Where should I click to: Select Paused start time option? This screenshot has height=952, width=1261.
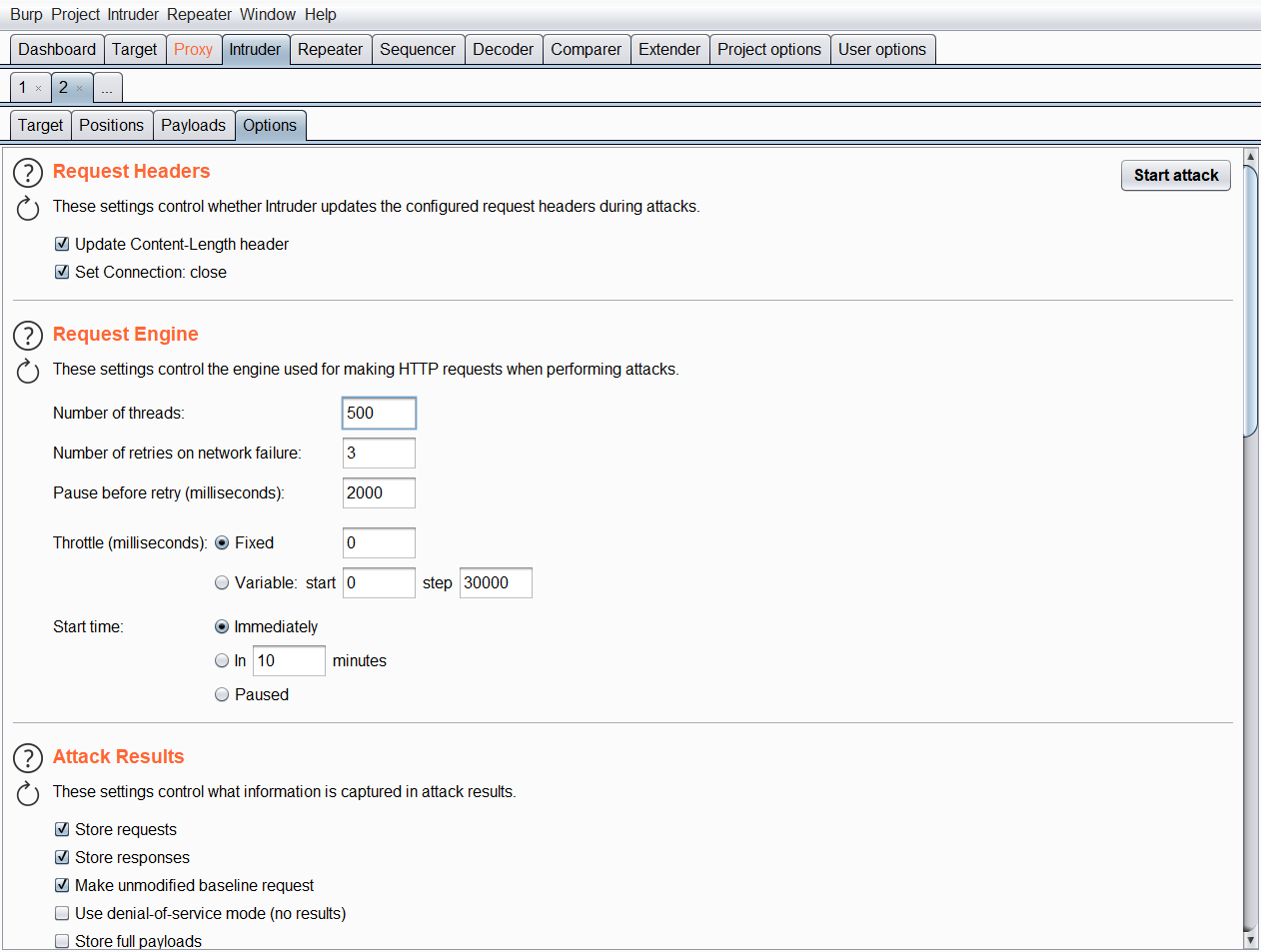tap(222, 694)
